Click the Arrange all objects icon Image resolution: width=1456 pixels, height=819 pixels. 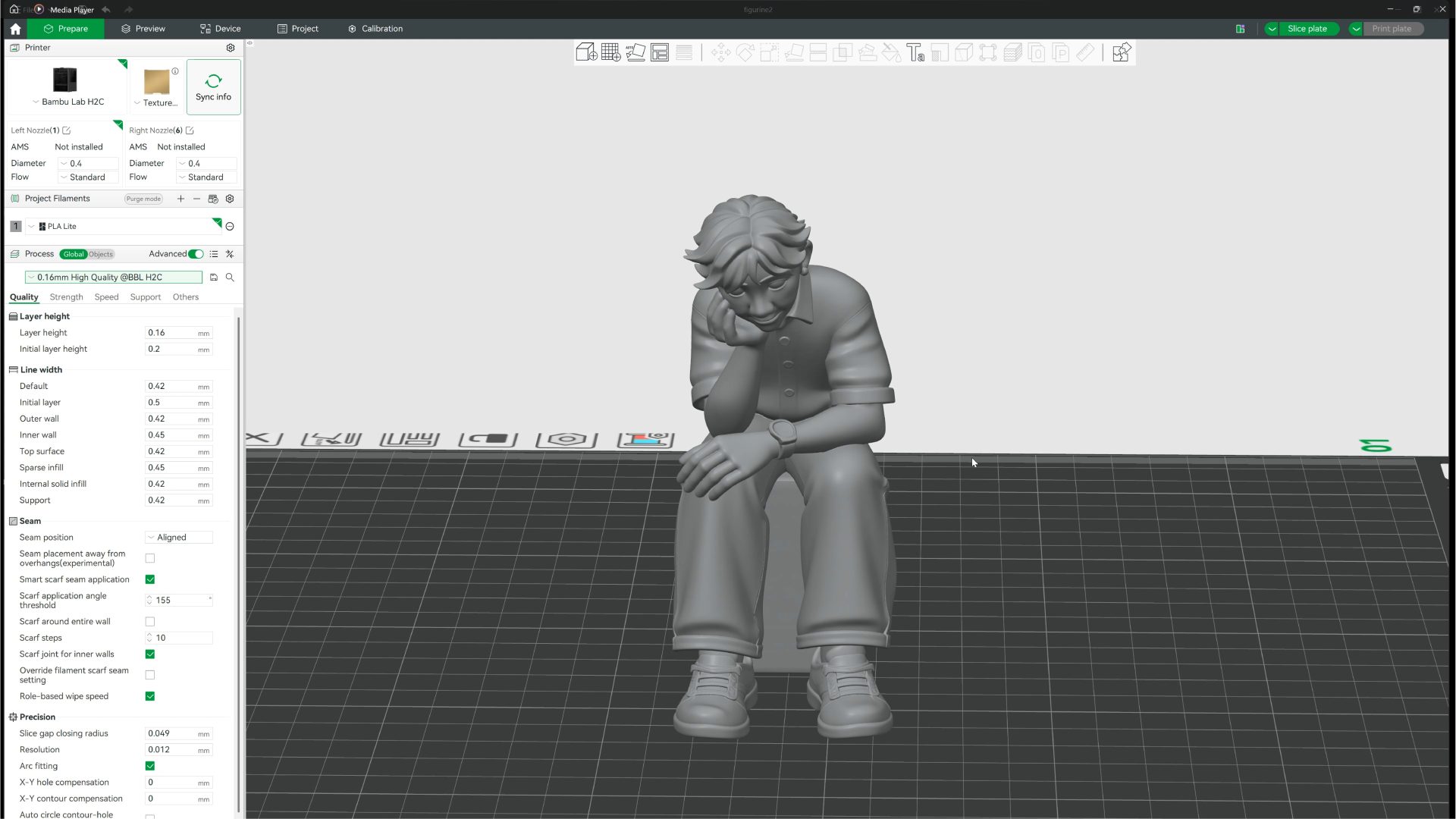(x=660, y=52)
